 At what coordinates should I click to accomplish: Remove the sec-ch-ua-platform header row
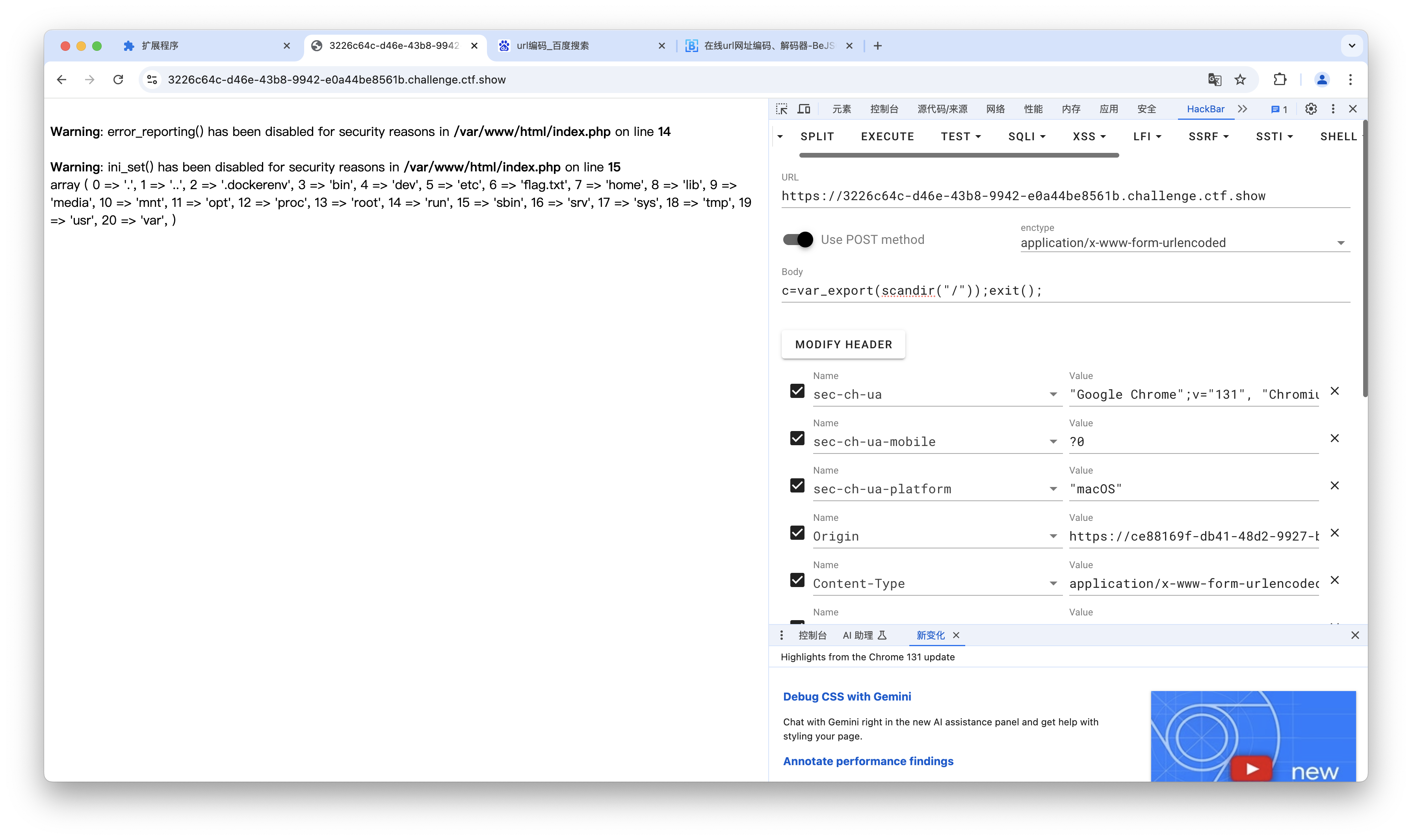coord(1334,486)
